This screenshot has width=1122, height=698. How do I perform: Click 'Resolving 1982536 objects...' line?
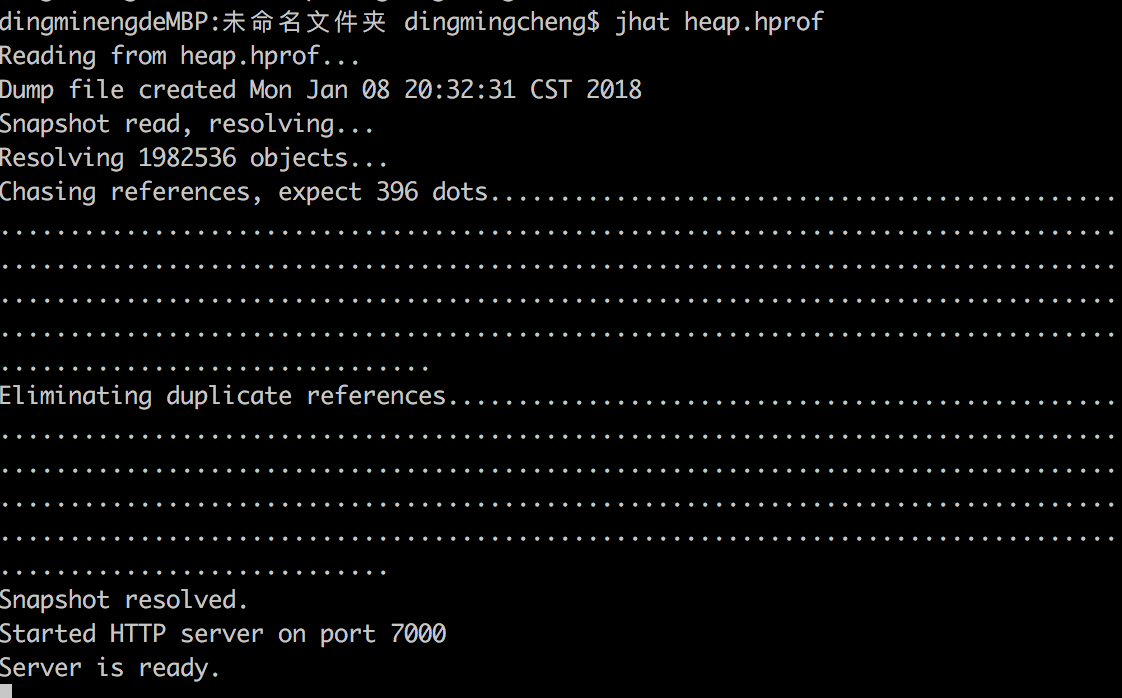tap(194, 157)
